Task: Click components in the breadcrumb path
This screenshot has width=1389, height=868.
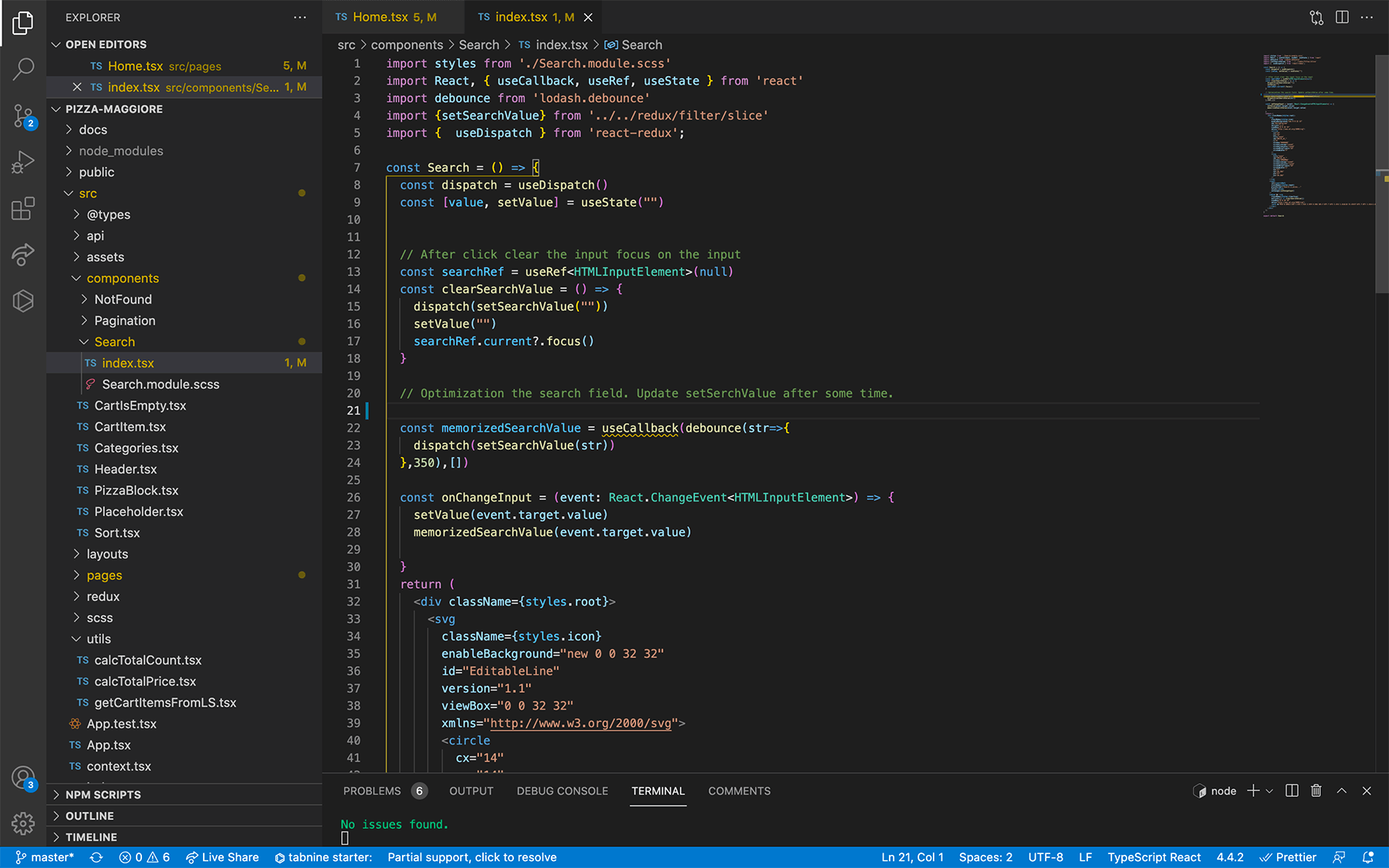Action: click(407, 45)
